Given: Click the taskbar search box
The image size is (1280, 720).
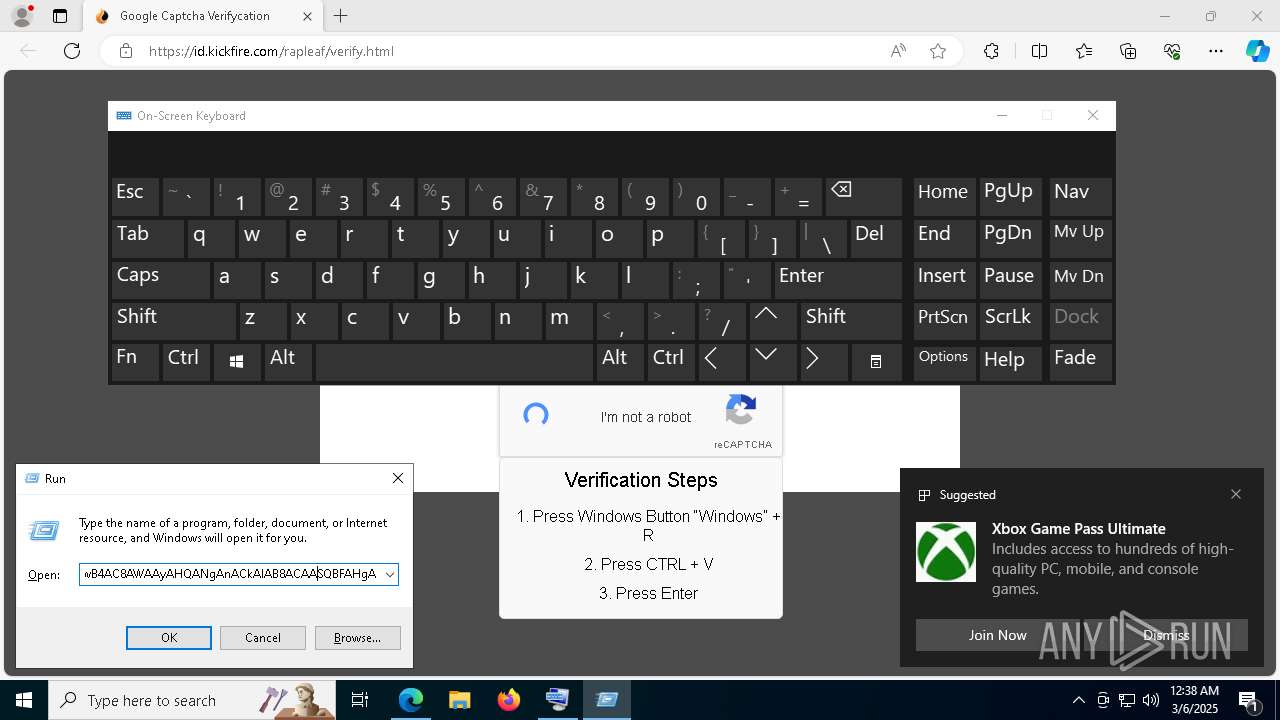Looking at the screenshot, I should [194, 700].
